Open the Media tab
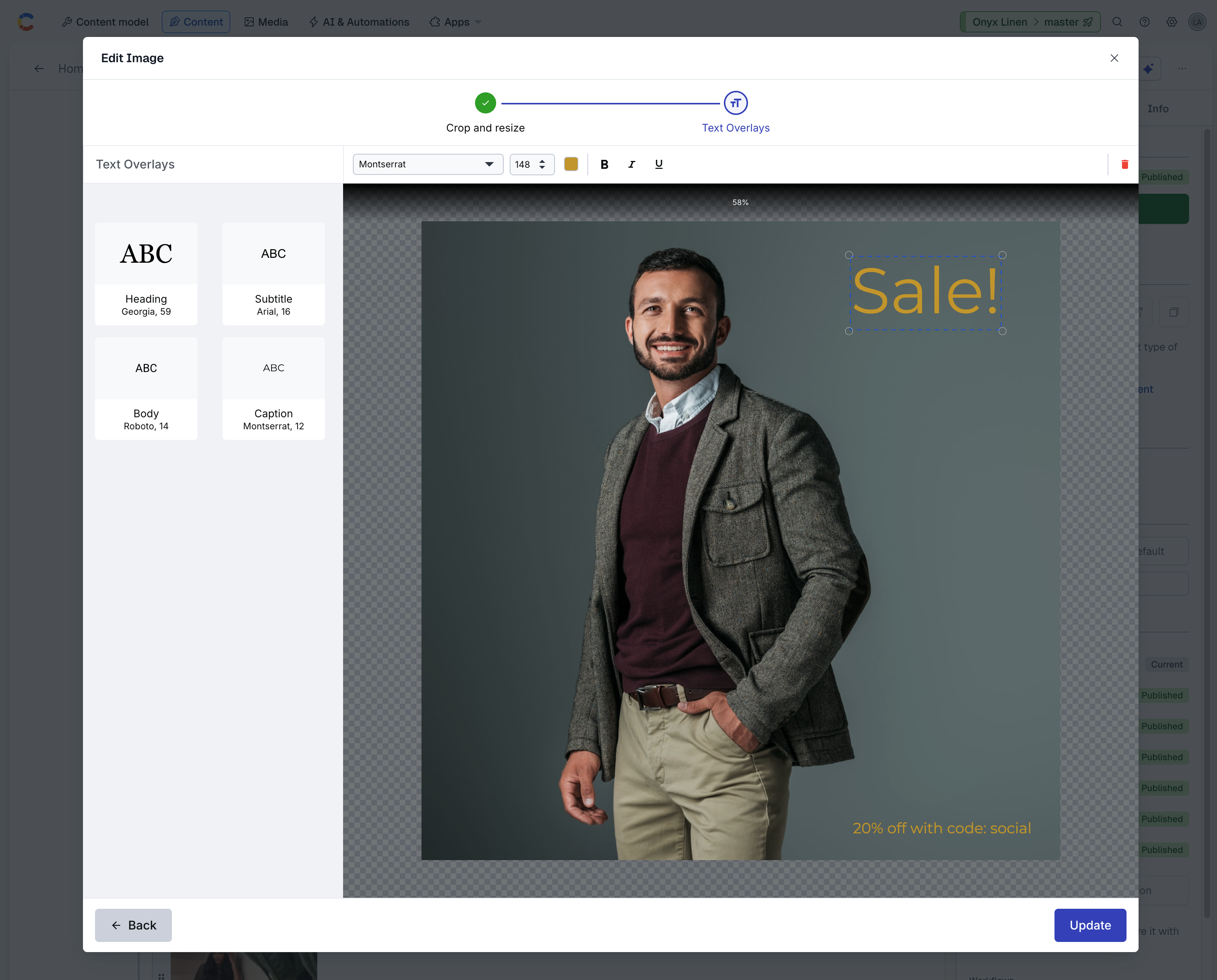 click(266, 22)
